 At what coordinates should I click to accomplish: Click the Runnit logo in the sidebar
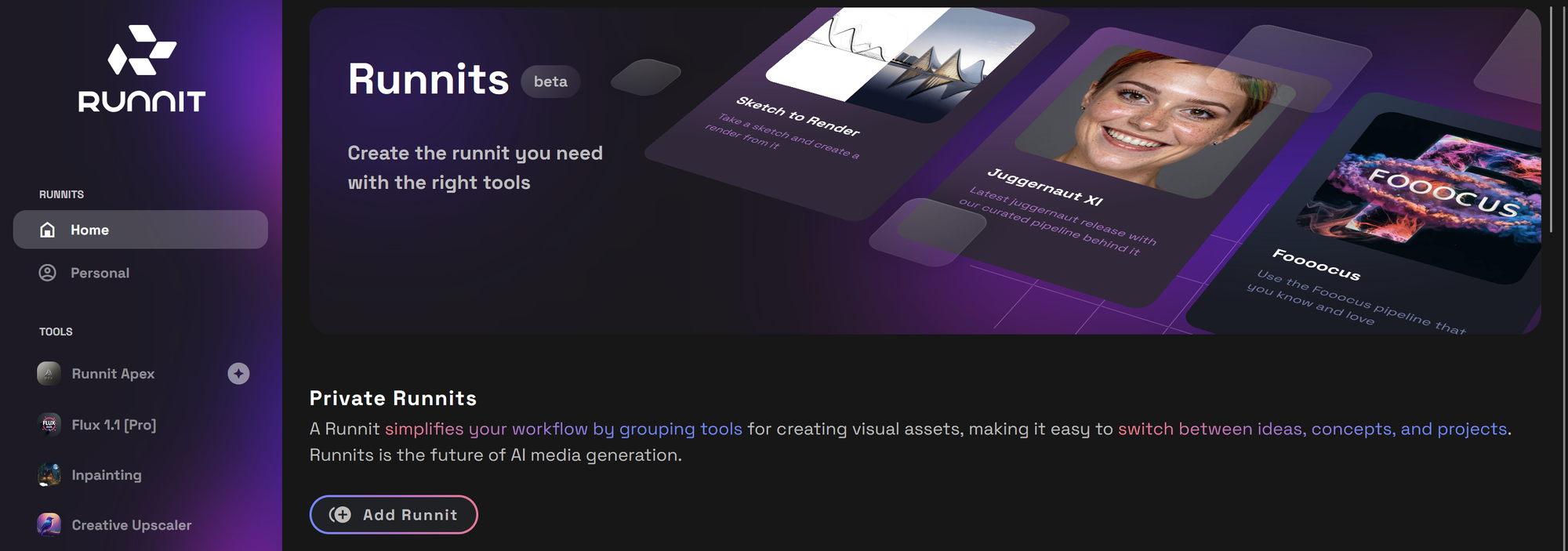tap(141, 69)
